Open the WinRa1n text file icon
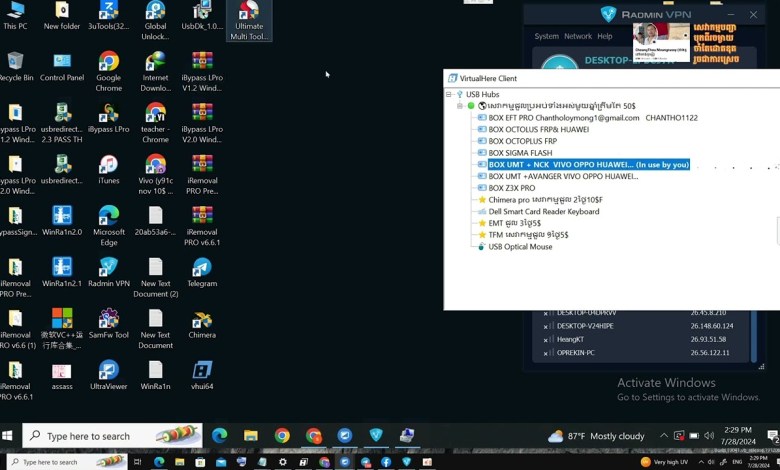Image resolution: width=780 pixels, height=470 pixels. pyautogui.click(x=155, y=375)
